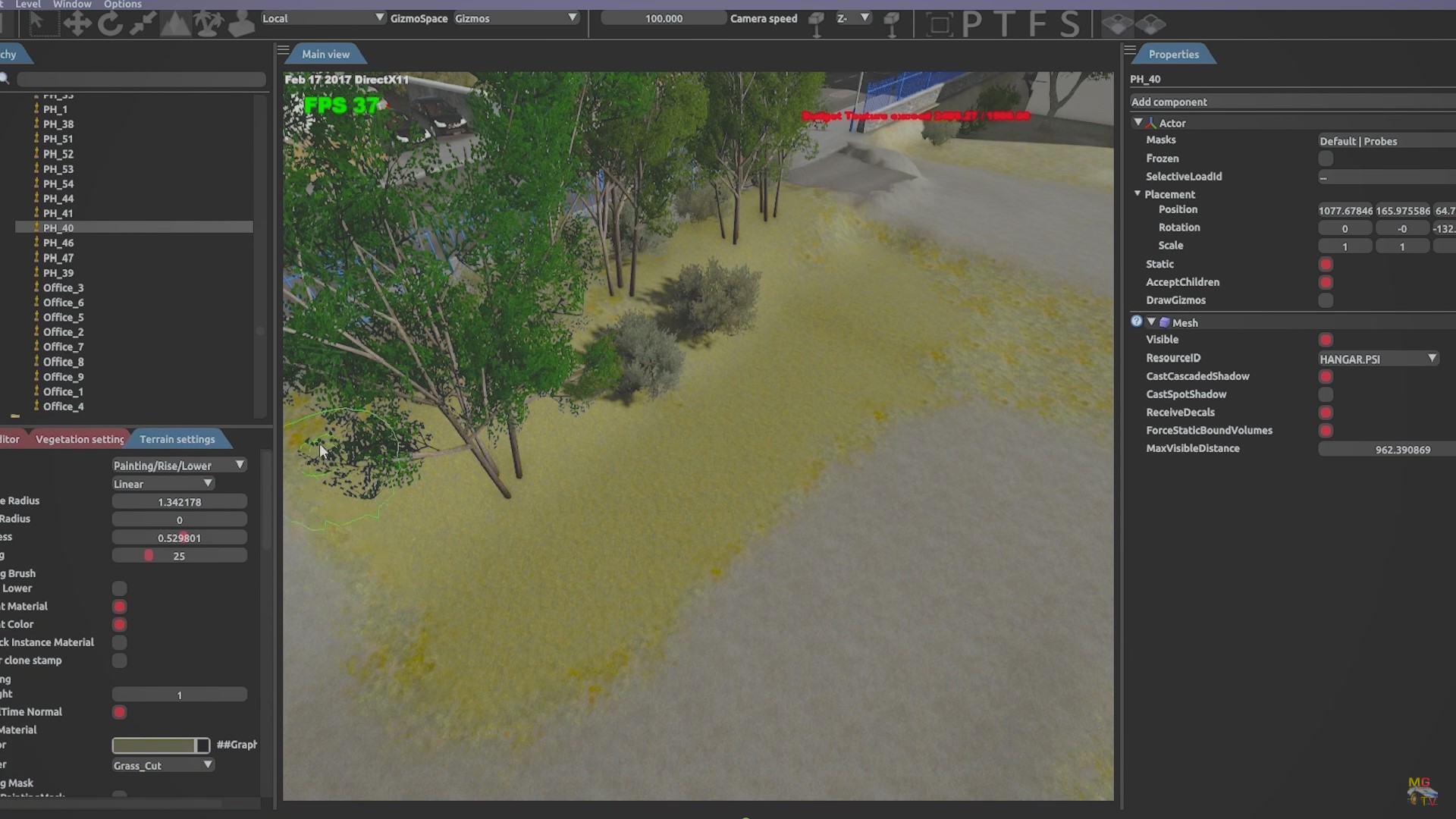The image size is (1456, 819).
Task: Toggle the DrawGizmos checkbox
Action: [x=1326, y=300]
